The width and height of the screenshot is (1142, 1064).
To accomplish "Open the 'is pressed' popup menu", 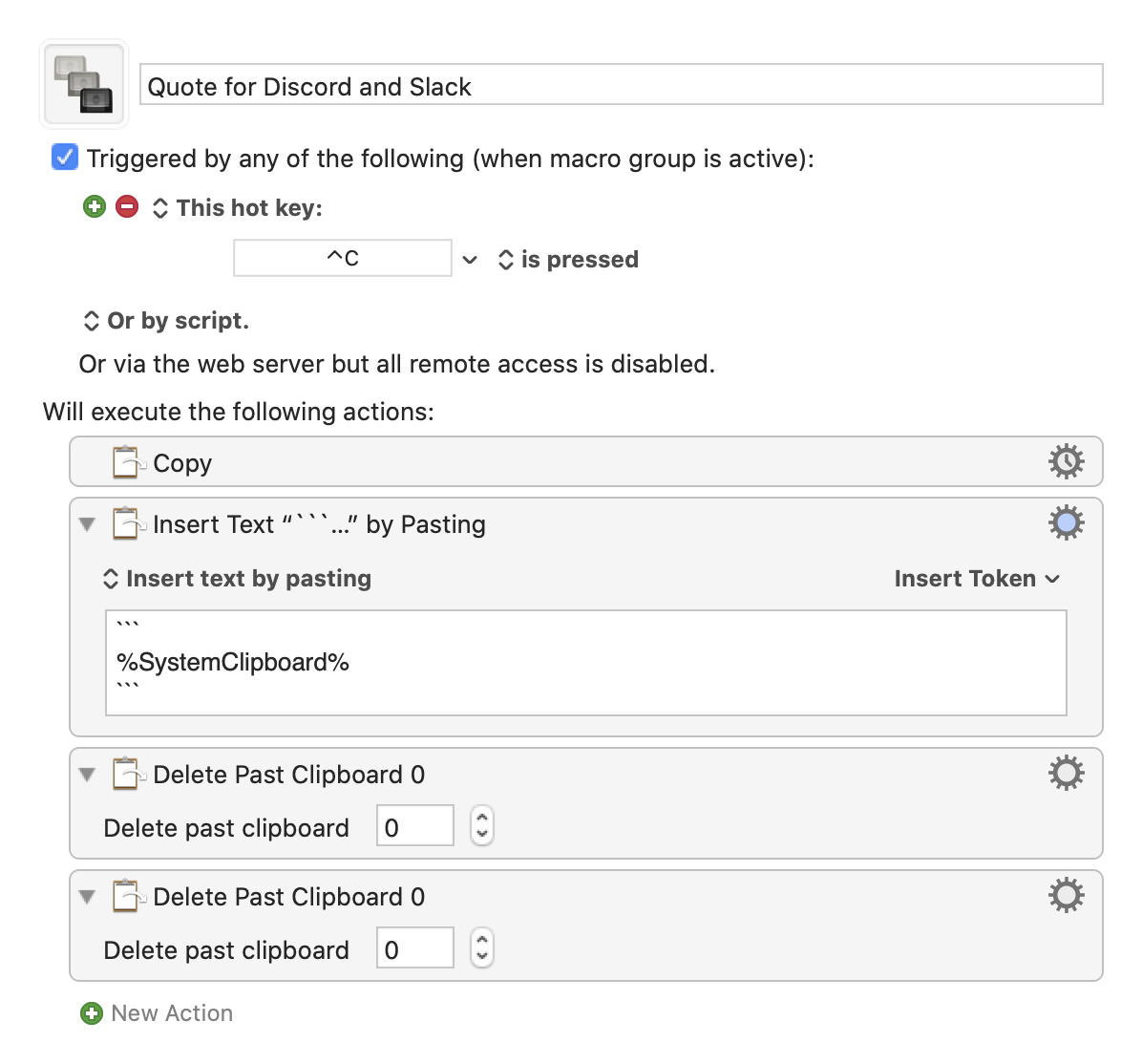I will (568, 260).
